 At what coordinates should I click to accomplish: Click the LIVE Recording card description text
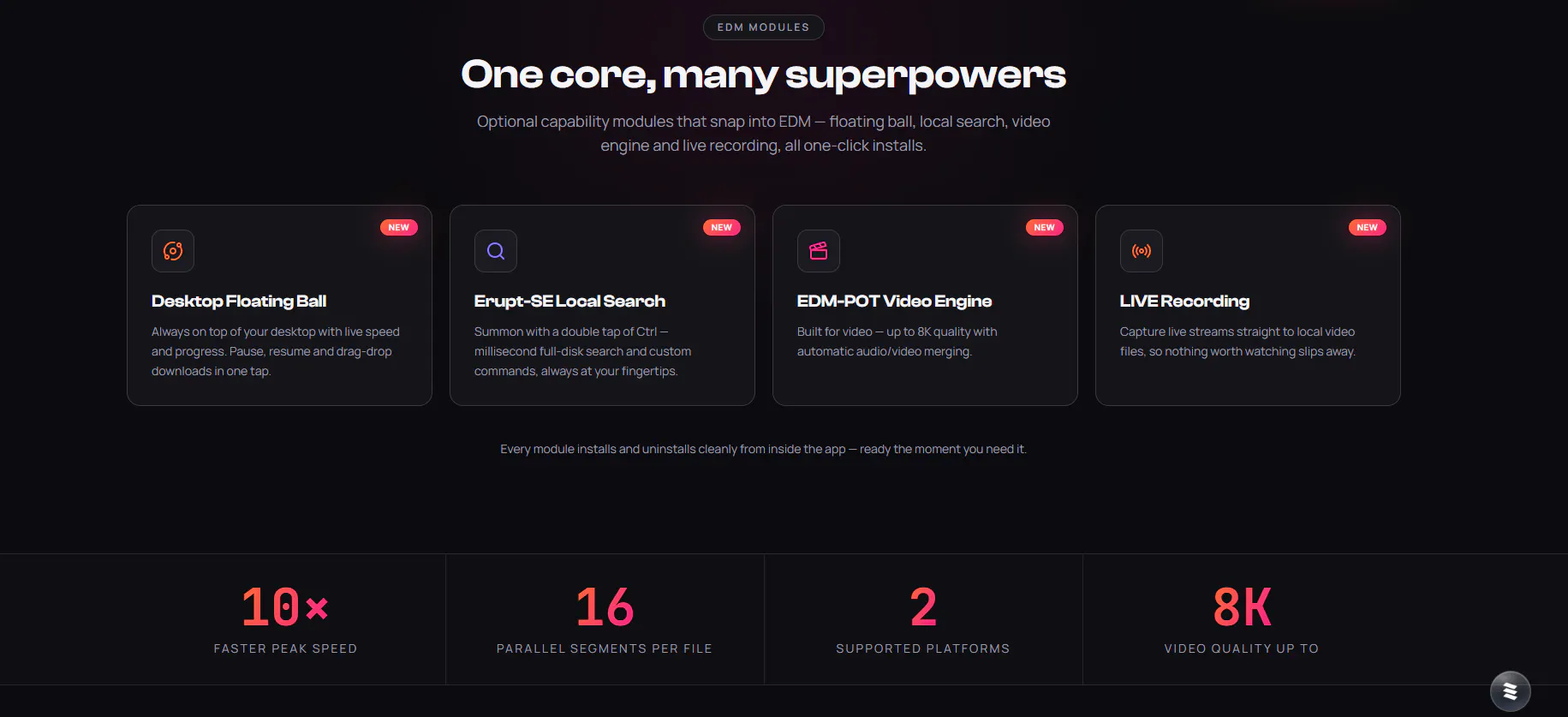tap(1237, 342)
